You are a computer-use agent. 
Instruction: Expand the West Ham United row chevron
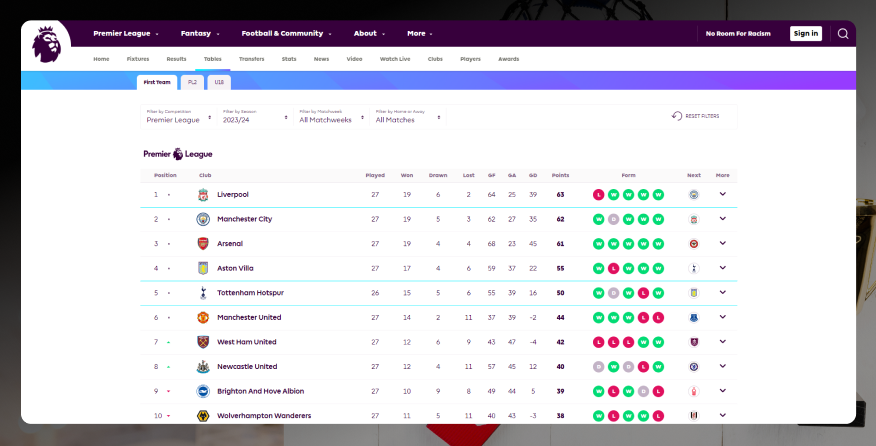pyautogui.click(x=722, y=341)
